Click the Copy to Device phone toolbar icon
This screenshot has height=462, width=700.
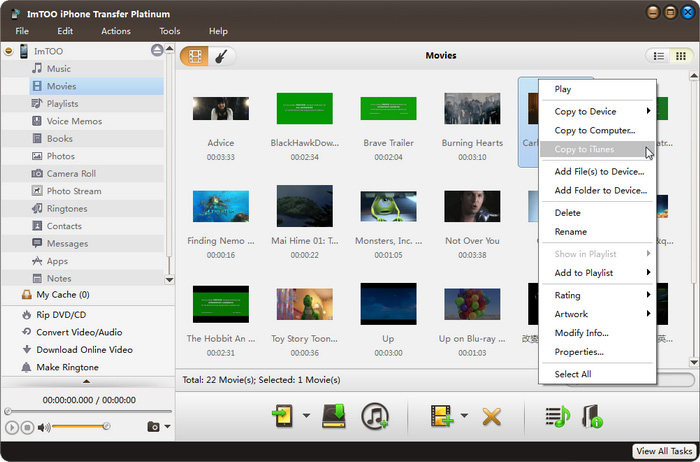coord(283,416)
